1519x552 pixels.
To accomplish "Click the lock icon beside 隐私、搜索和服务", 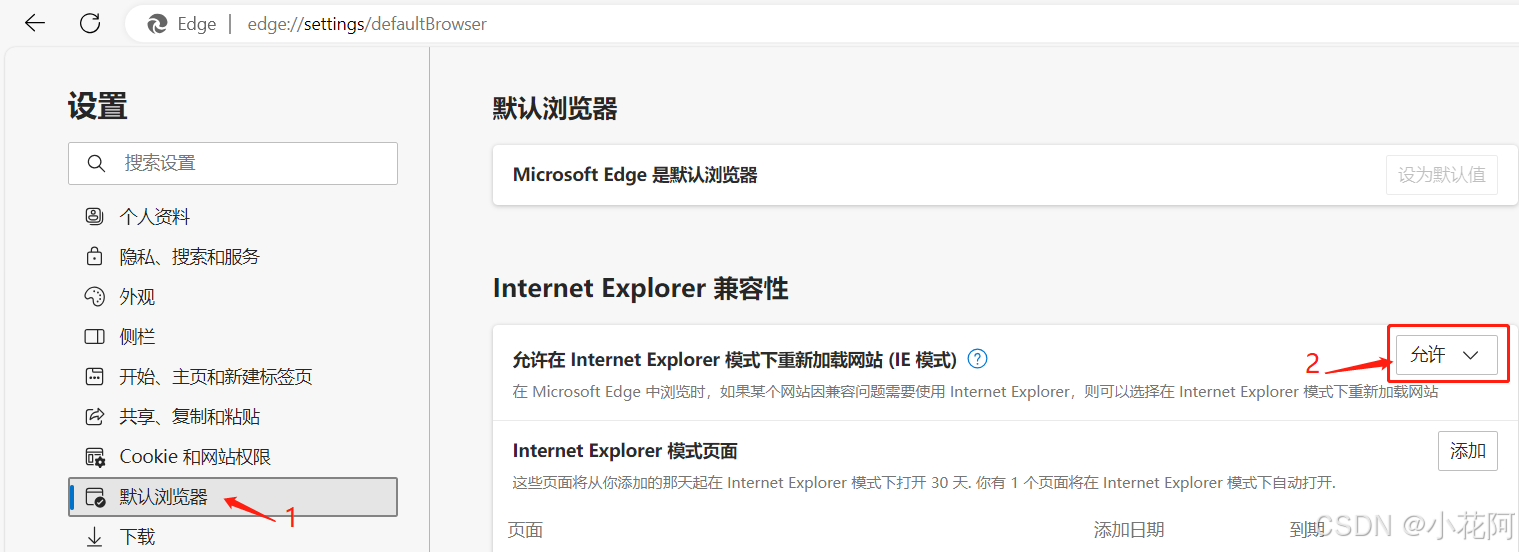I will pos(94,256).
